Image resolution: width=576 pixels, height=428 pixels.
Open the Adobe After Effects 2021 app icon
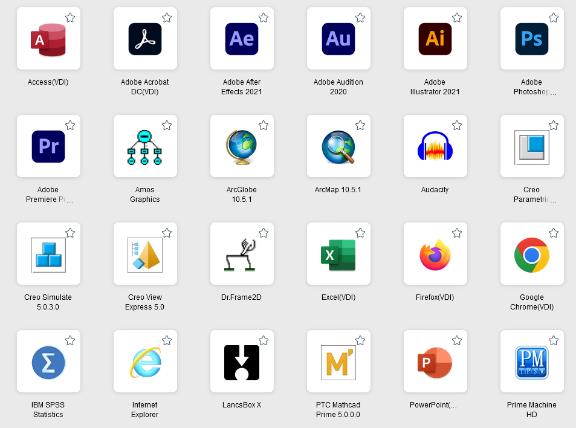pos(241,39)
